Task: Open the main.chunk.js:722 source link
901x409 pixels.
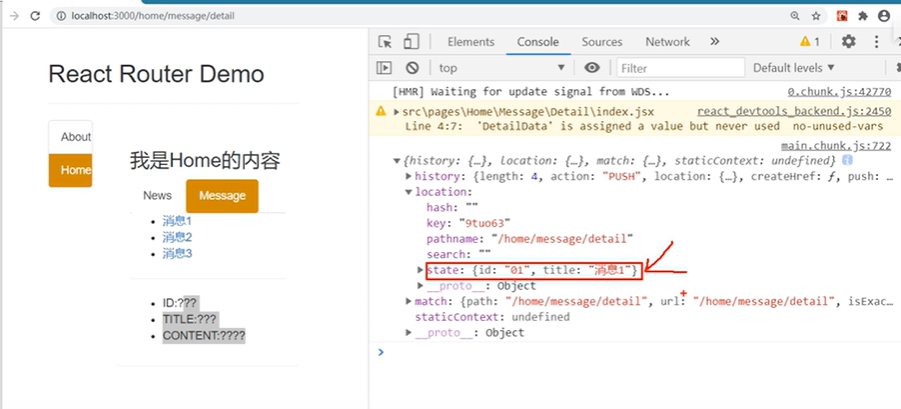Action: point(836,146)
